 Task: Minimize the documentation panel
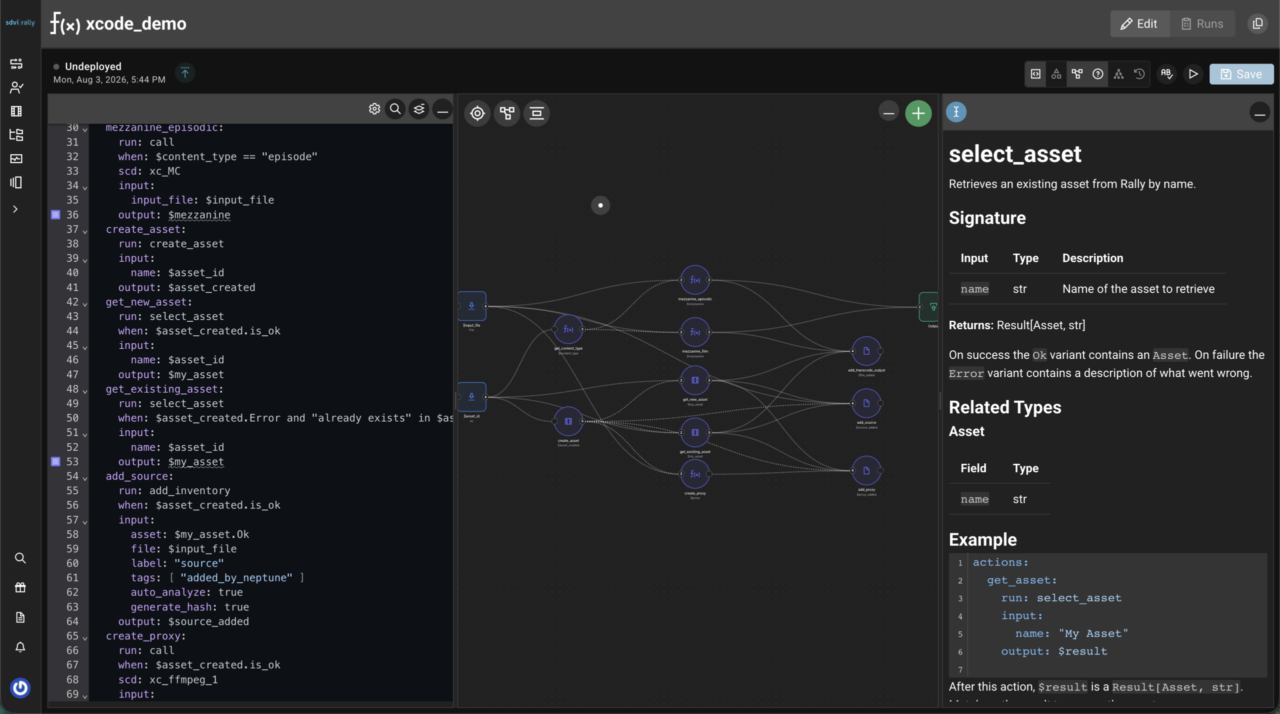[1260, 113]
